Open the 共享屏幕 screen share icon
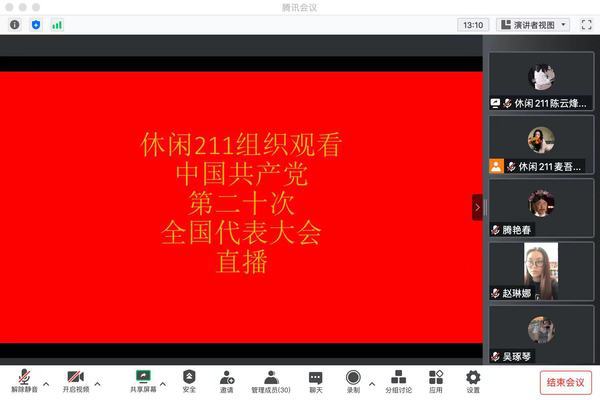Image resolution: width=600 pixels, height=400 pixels. pos(143,380)
